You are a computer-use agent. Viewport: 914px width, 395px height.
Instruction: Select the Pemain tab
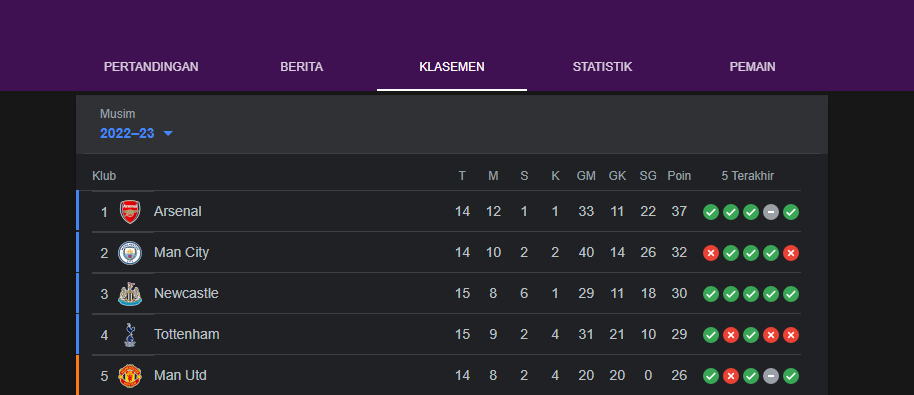click(753, 67)
